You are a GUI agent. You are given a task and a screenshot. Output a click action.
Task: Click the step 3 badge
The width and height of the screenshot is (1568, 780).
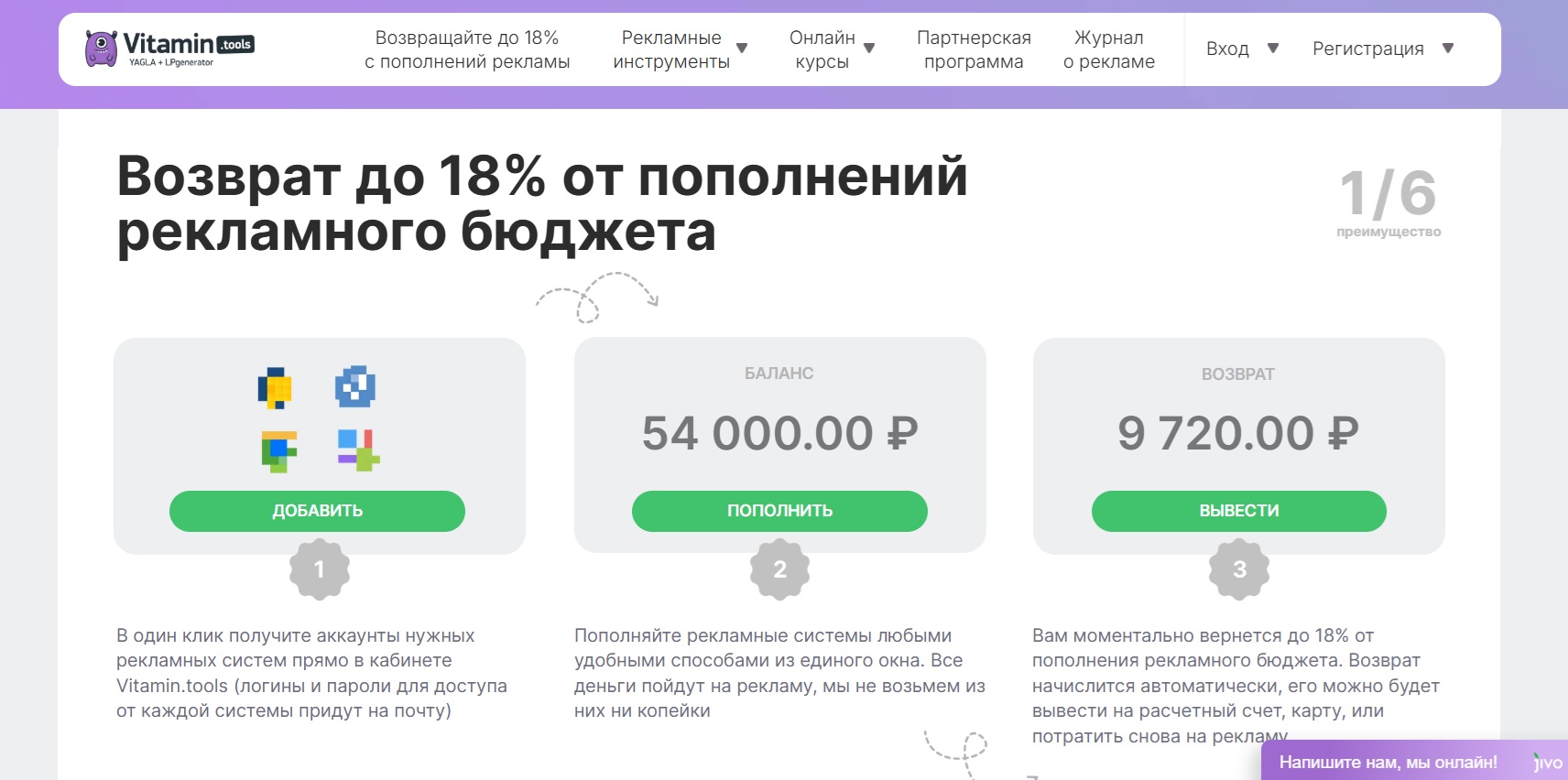(1239, 569)
